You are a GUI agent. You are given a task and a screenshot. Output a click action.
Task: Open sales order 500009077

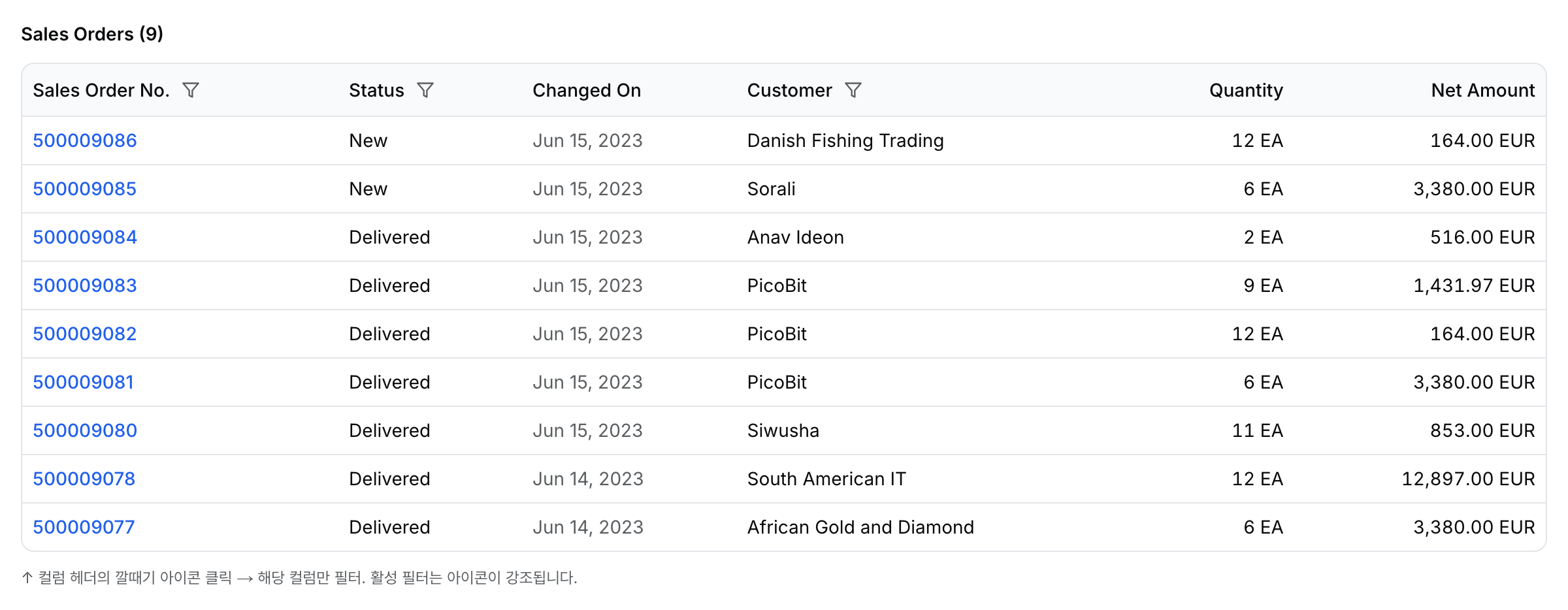point(84,527)
